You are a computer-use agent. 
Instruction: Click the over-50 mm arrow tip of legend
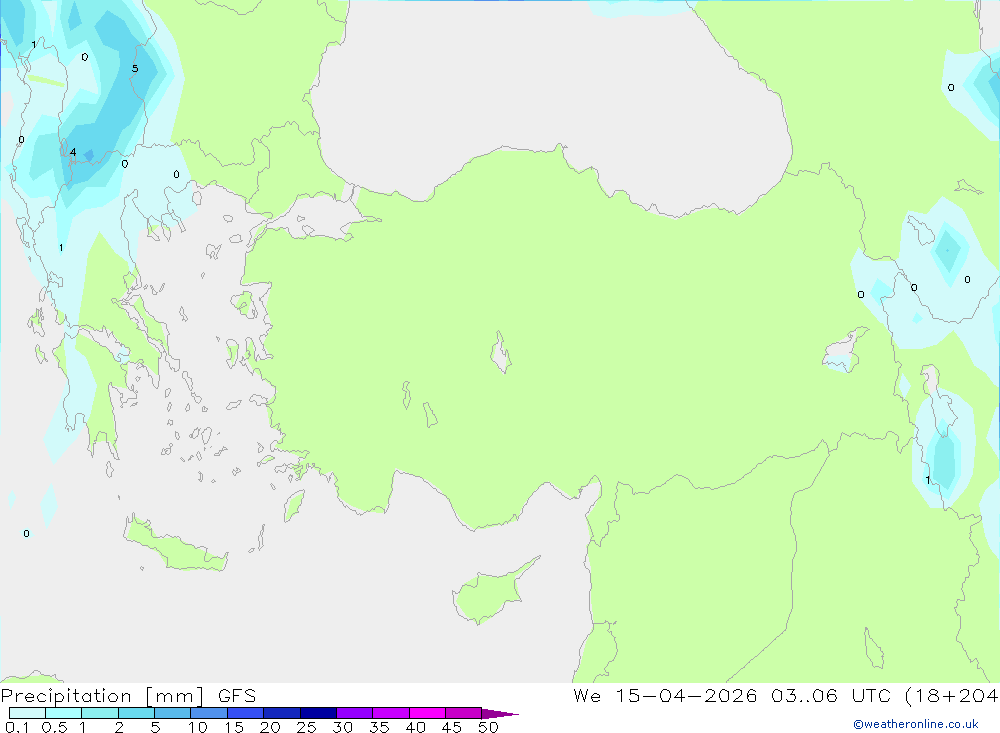(x=500, y=713)
